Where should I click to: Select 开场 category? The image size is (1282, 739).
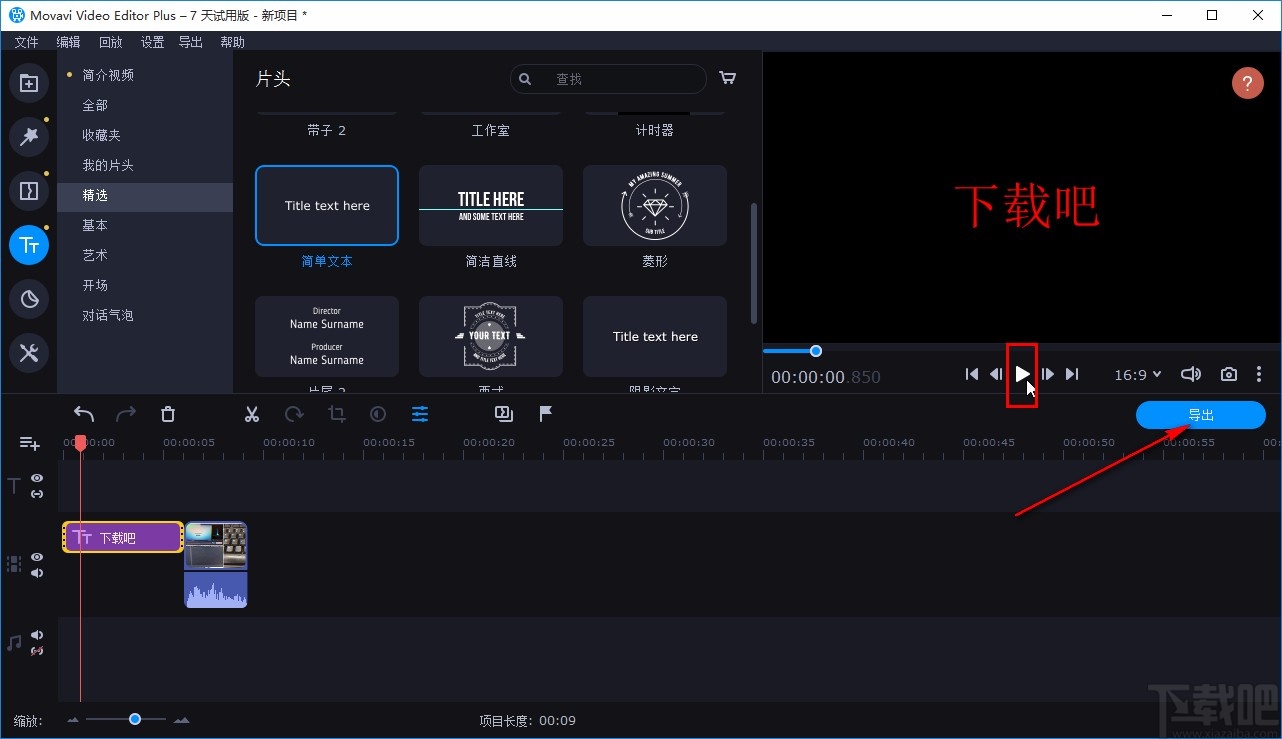tap(95, 285)
